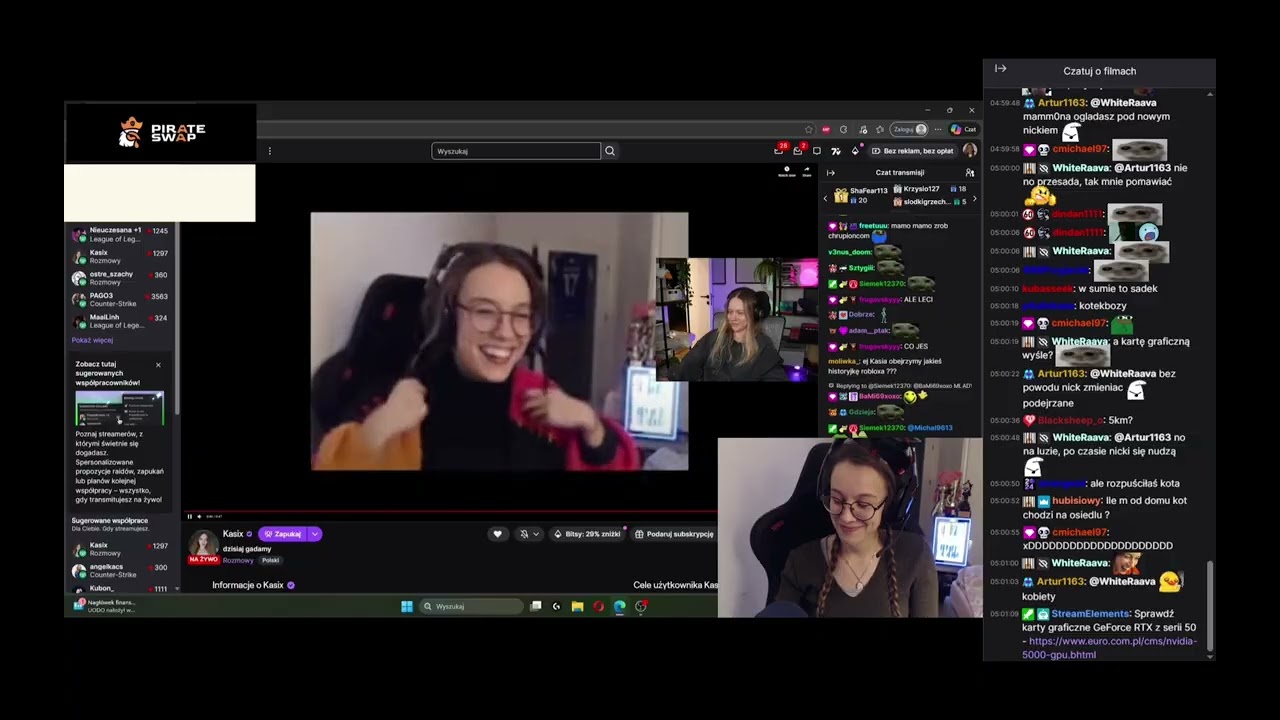Open the Windows Start menu
The width and height of the screenshot is (1280, 720).
[x=407, y=606]
